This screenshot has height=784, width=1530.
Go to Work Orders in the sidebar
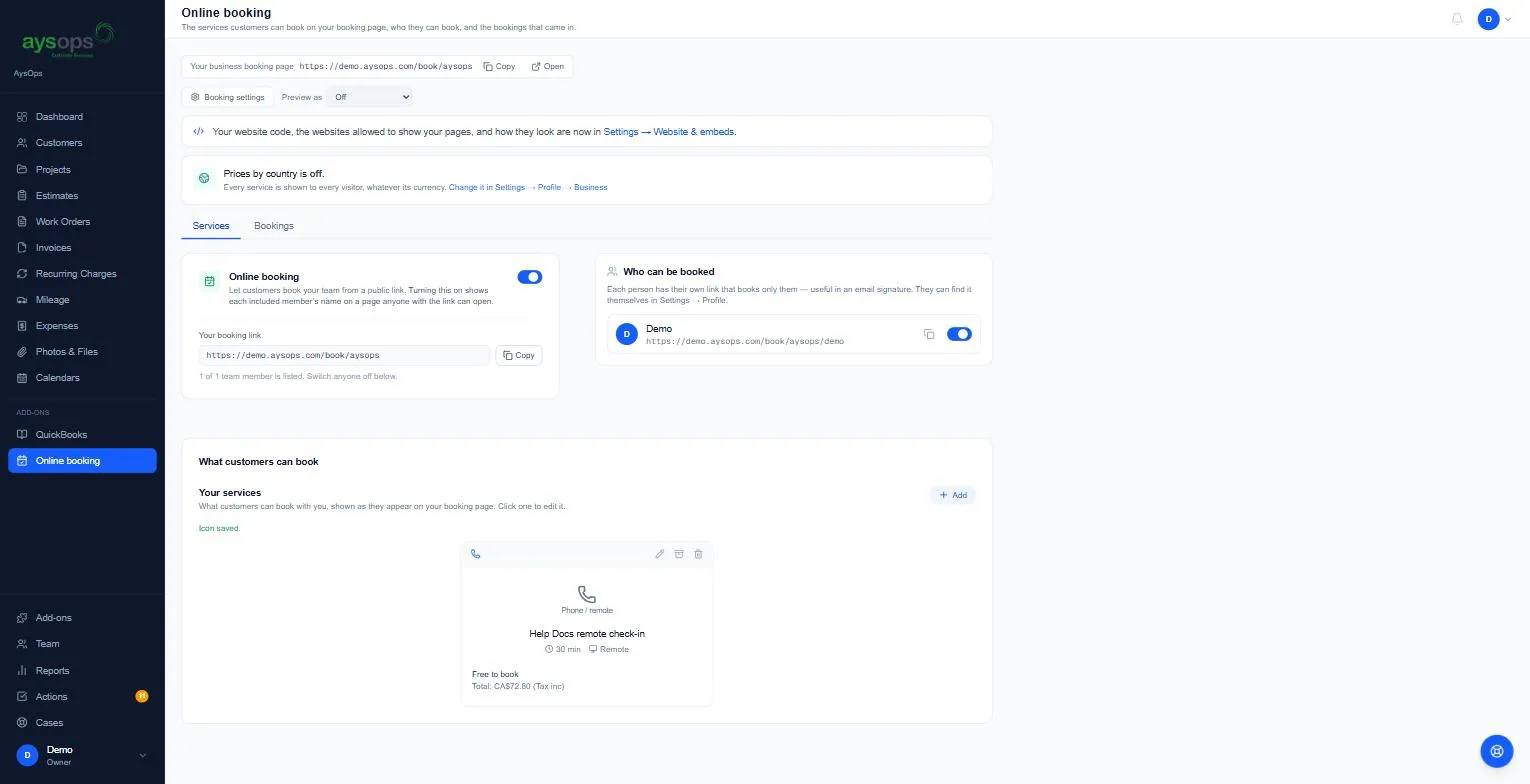click(x=82, y=222)
